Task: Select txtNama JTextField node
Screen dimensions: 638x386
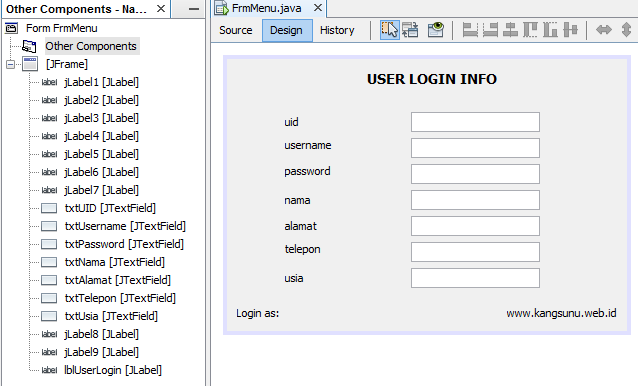Action: point(115,262)
